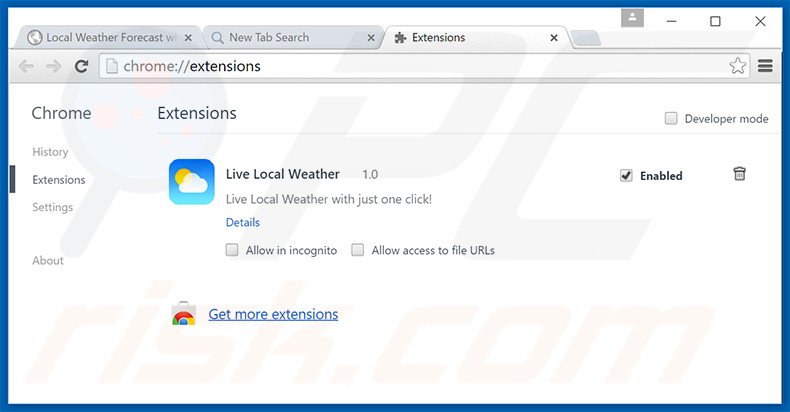Close the Extensions tab
This screenshot has width=790, height=412.
point(554,38)
